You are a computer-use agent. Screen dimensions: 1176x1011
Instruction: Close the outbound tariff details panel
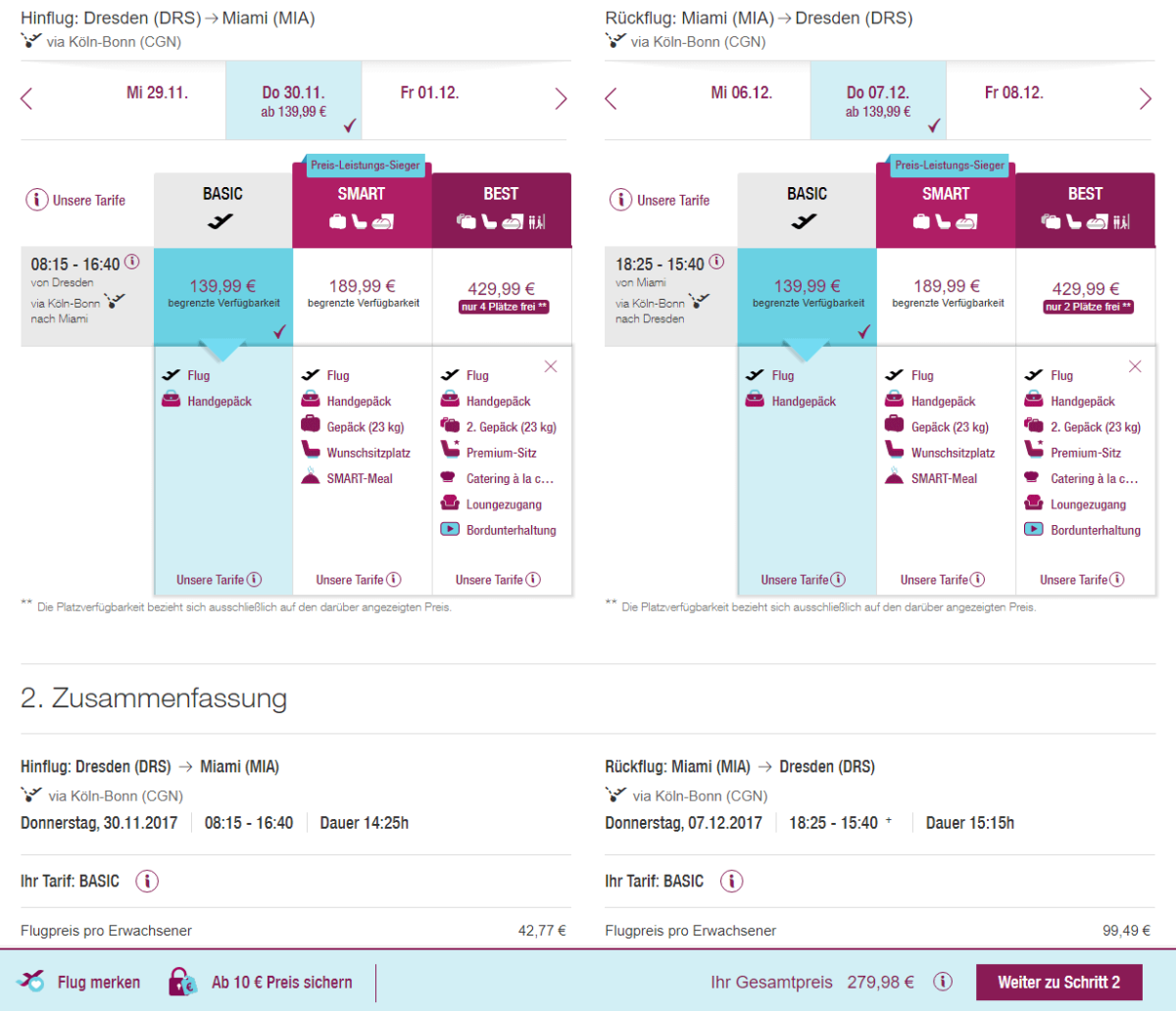coord(551,366)
